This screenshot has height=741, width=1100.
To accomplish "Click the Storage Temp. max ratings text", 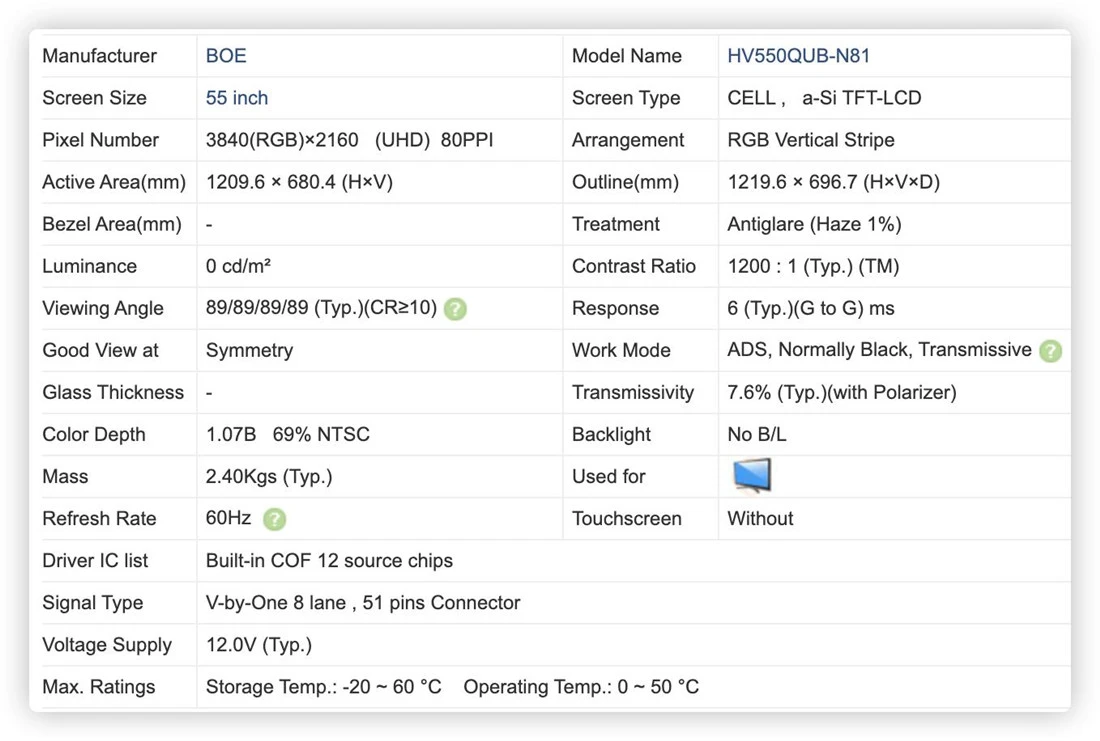I will point(323,687).
